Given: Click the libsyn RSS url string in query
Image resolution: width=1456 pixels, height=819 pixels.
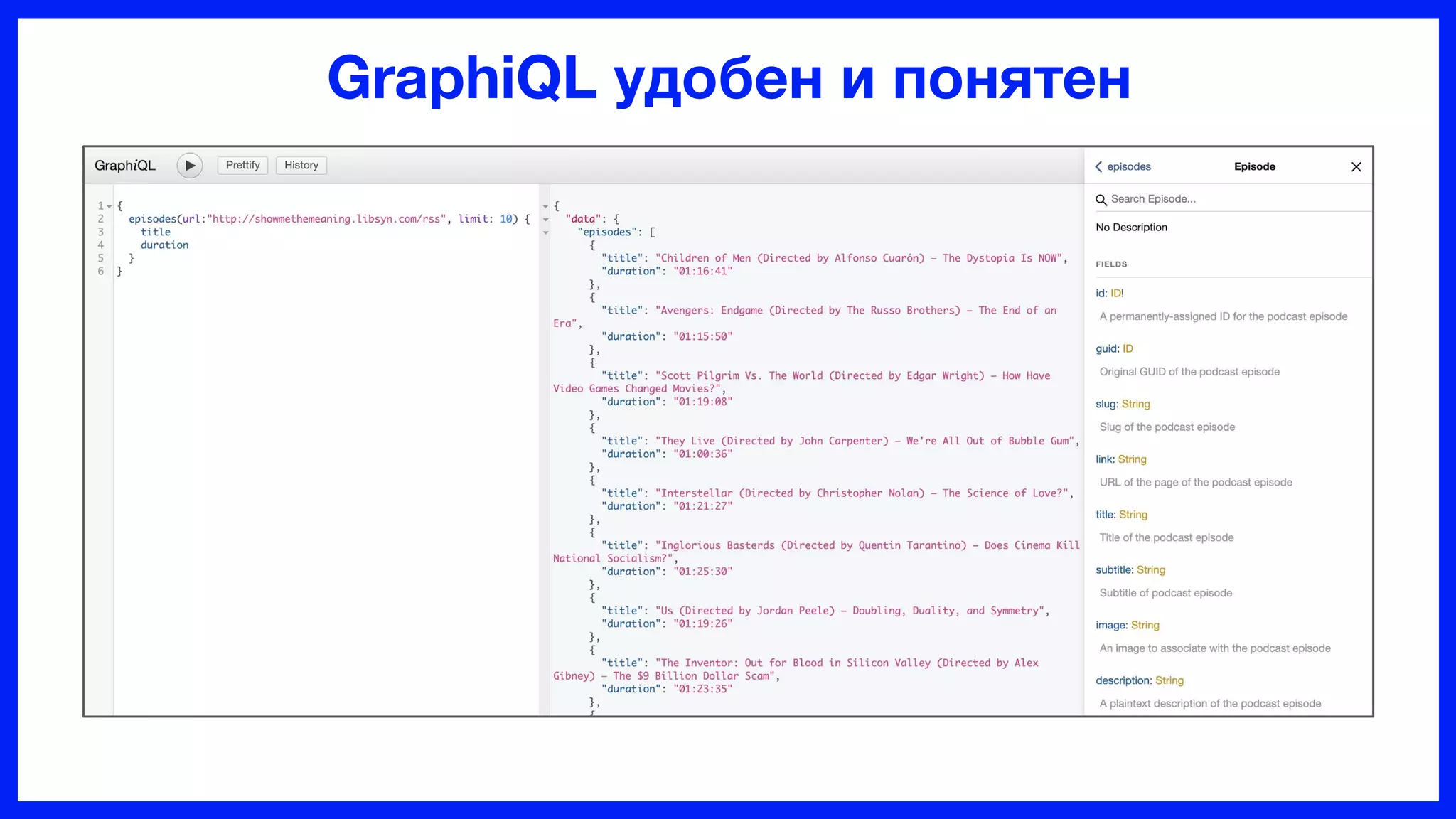Looking at the screenshot, I should pos(326,219).
